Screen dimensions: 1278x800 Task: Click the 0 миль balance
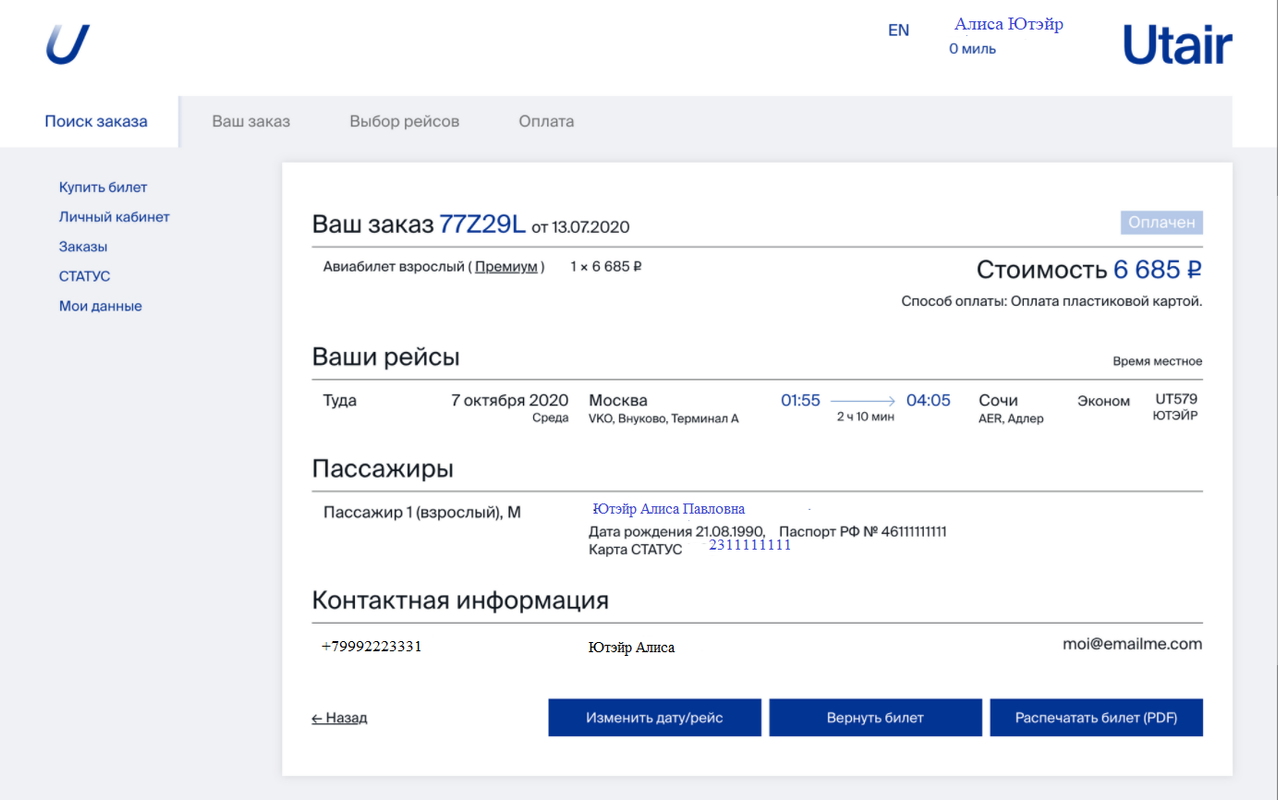click(x=972, y=49)
